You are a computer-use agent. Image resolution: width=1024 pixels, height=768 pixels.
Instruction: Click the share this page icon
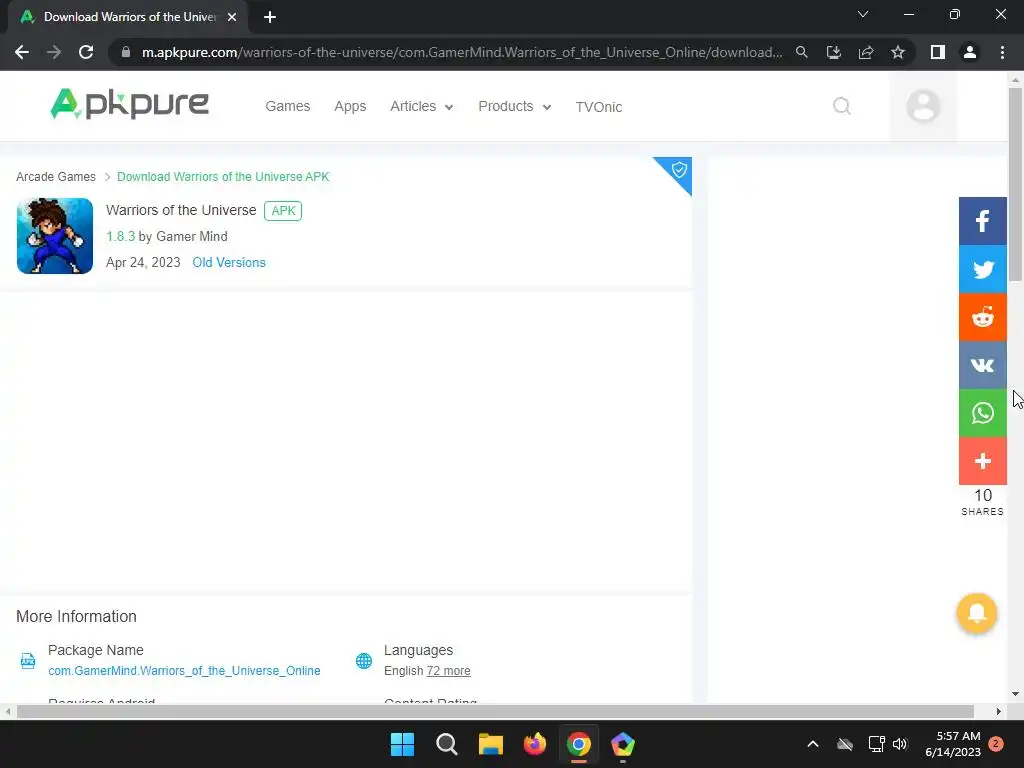tap(866, 52)
